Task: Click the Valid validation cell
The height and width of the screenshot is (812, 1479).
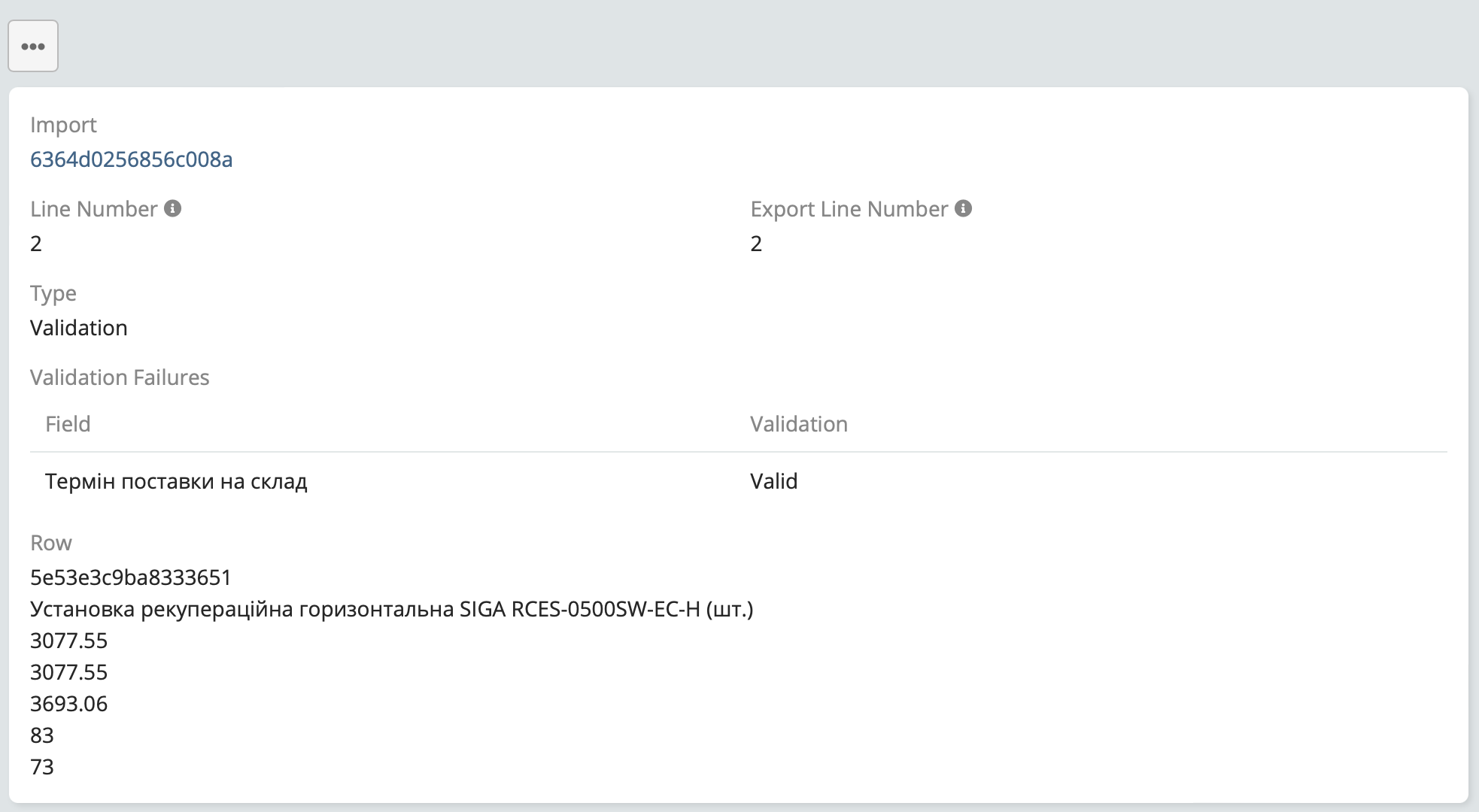Action: (773, 481)
